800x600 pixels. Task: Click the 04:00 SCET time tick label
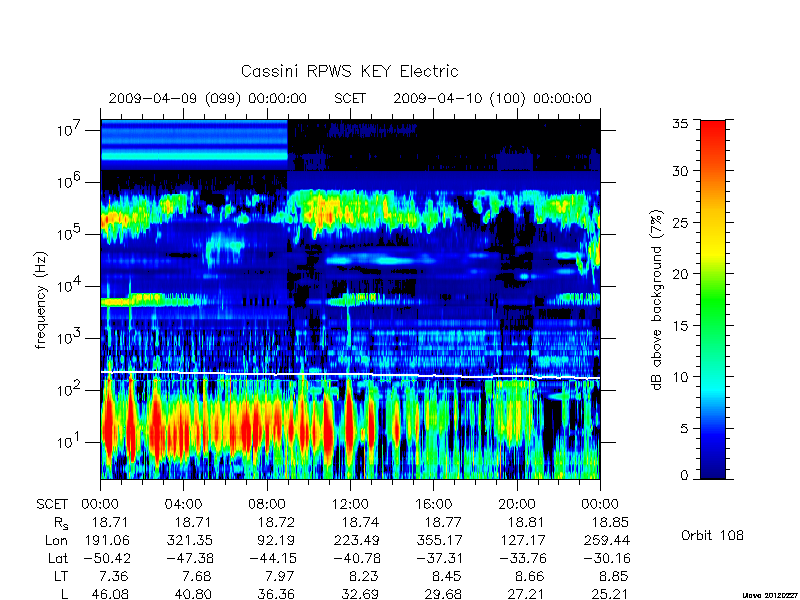pyautogui.click(x=183, y=505)
